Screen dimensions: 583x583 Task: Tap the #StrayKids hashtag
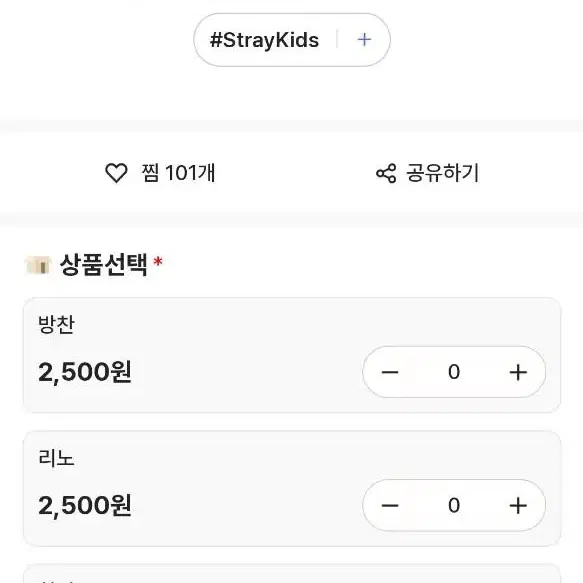click(x=264, y=40)
